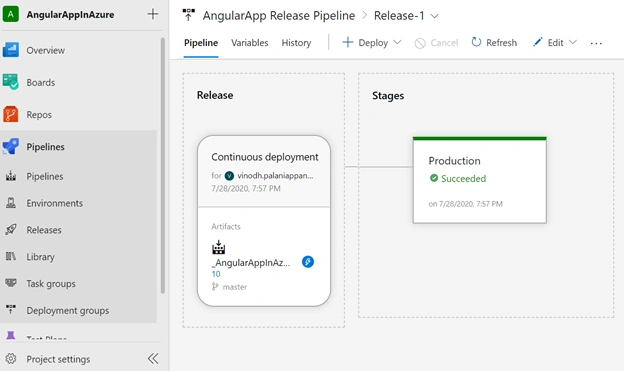Open the Production stage card
624x371 pixels.
point(480,180)
